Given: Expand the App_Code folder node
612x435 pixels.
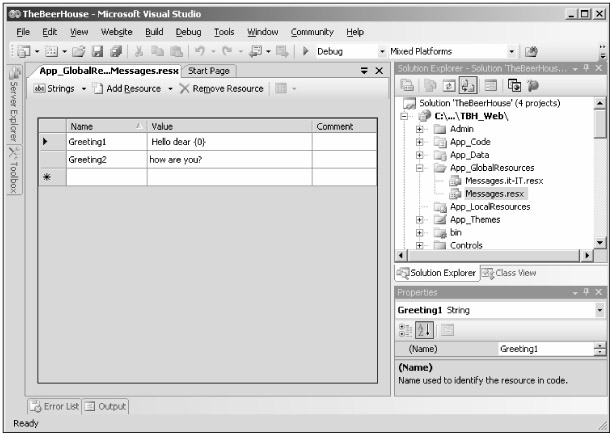Looking at the screenshot, I should coord(421,142).
